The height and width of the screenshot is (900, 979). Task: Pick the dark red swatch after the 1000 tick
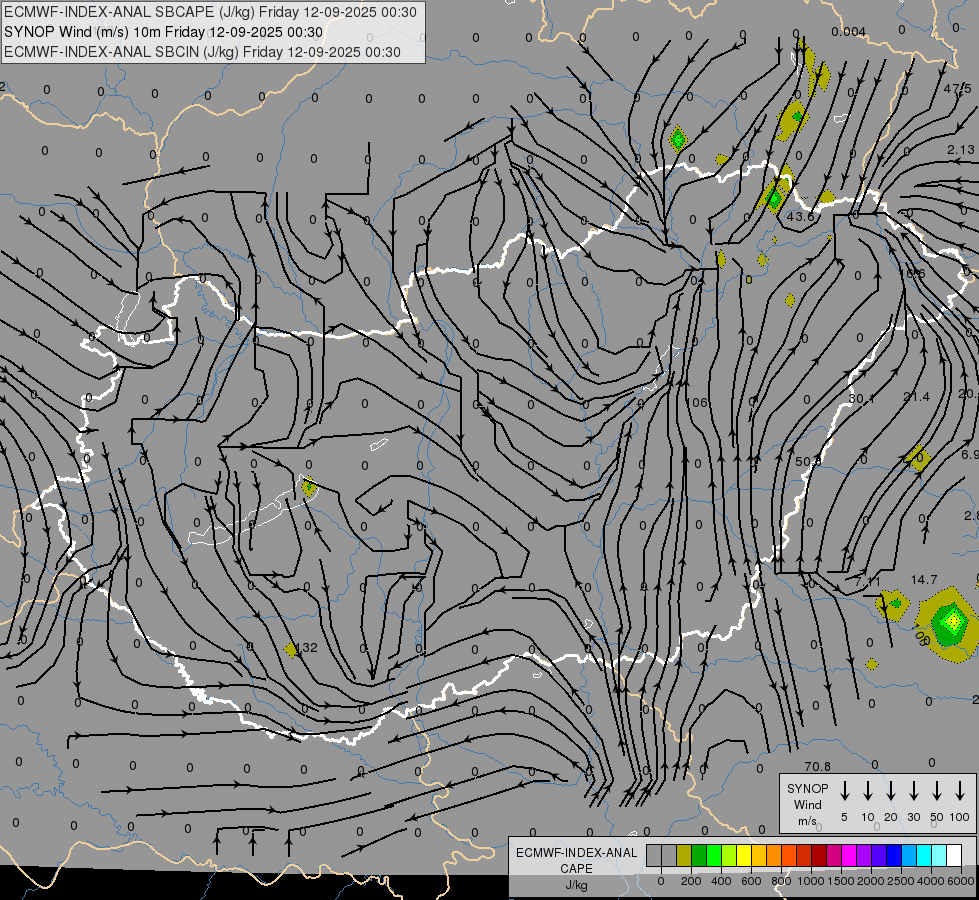819,855
